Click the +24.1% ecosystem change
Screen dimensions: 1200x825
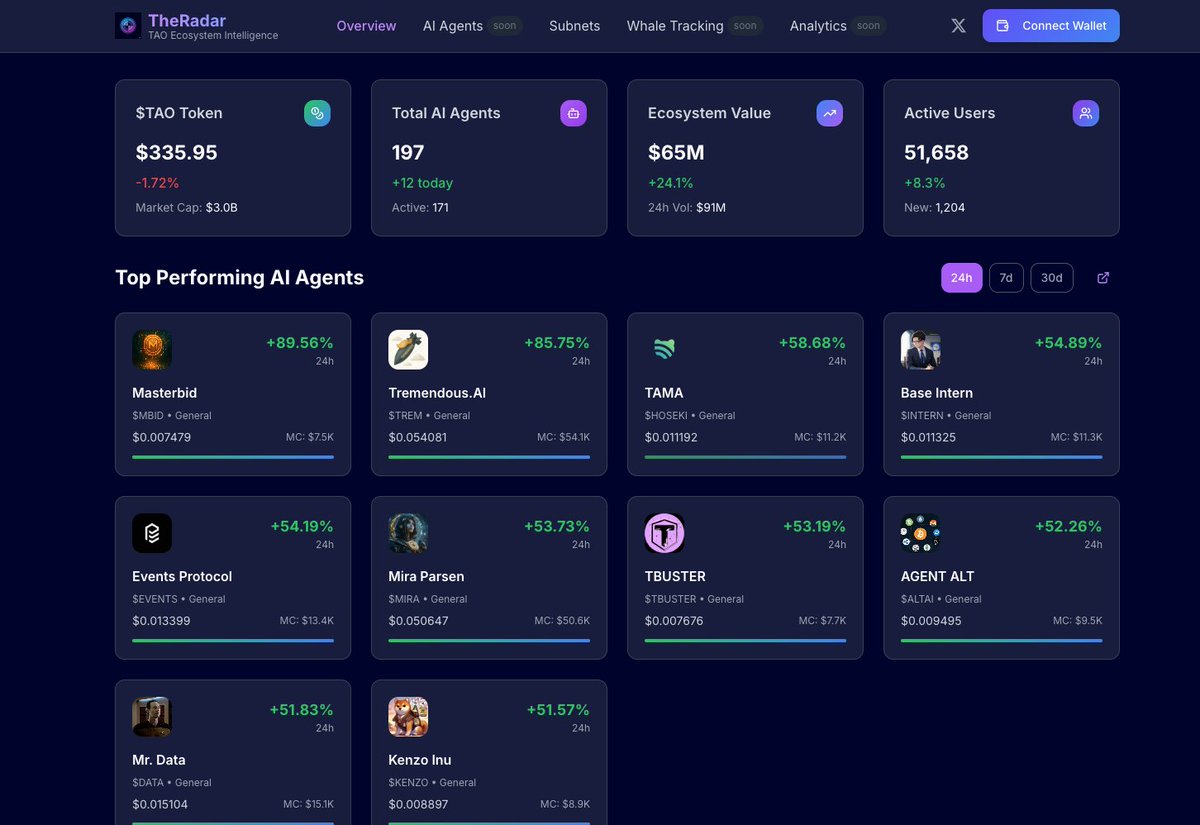point(670,183)
